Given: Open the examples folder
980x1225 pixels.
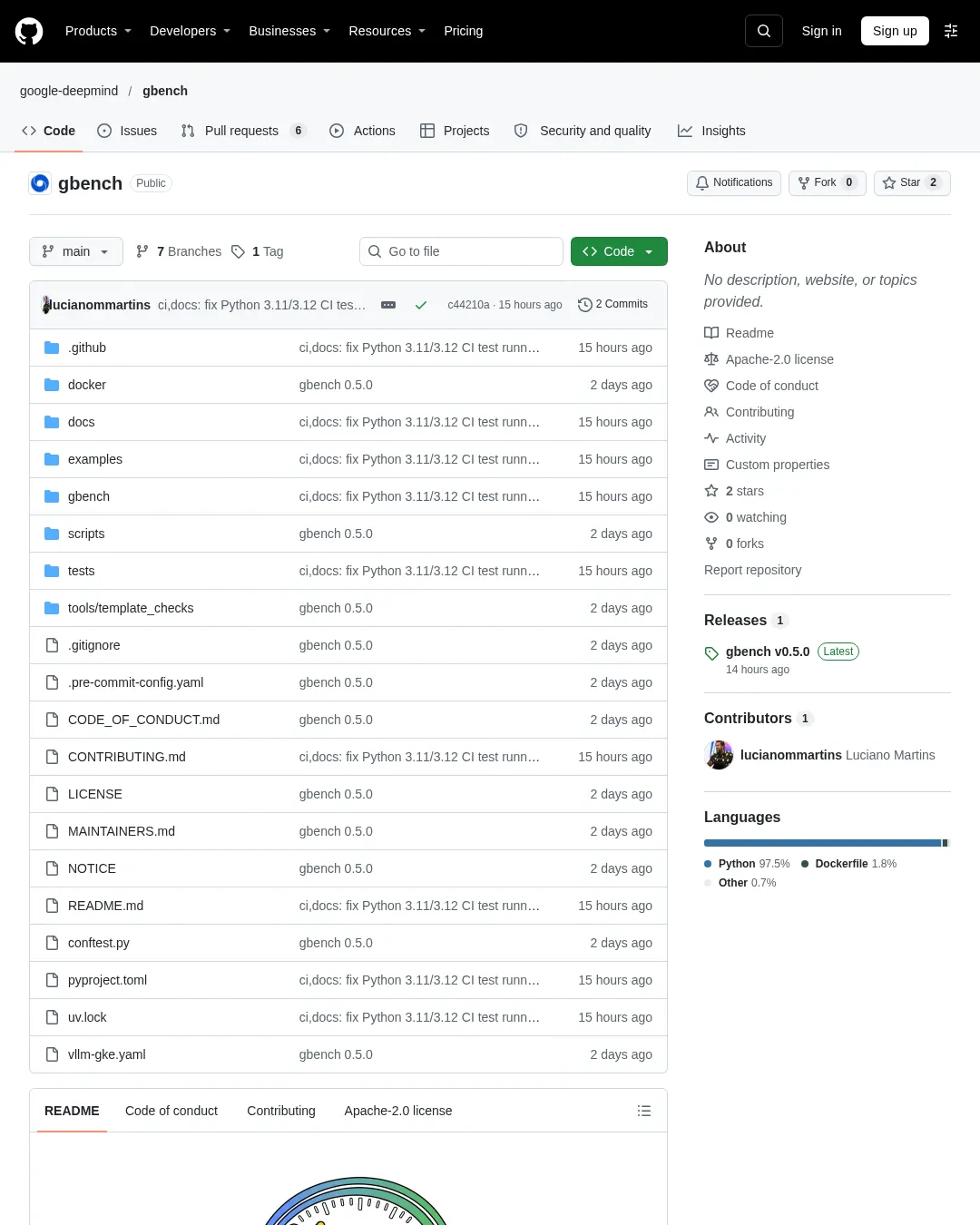Looking at the screenshot, I should pyautogui.click(x=95, y=459).
